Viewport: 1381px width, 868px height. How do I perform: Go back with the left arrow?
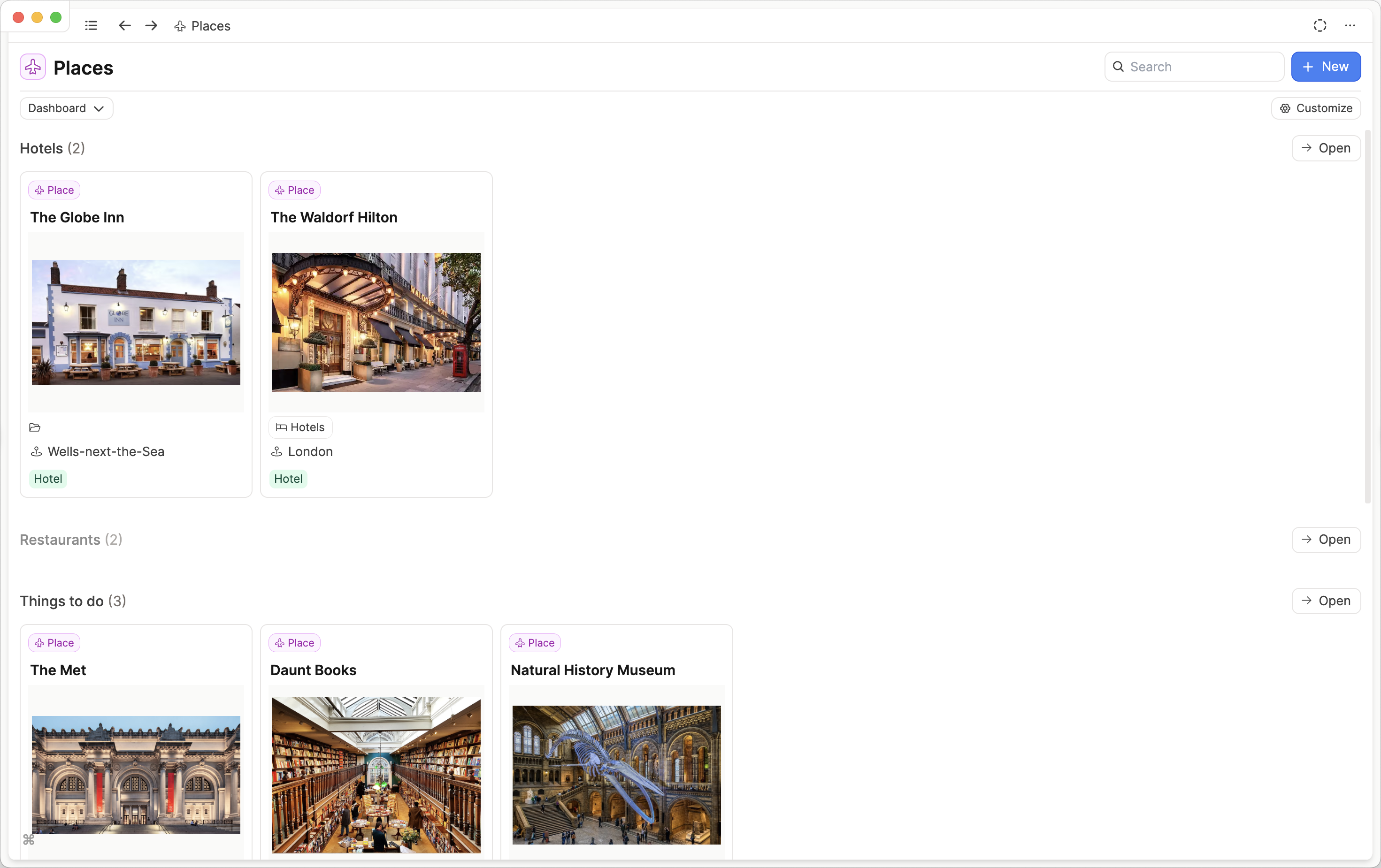pos(124,26)
